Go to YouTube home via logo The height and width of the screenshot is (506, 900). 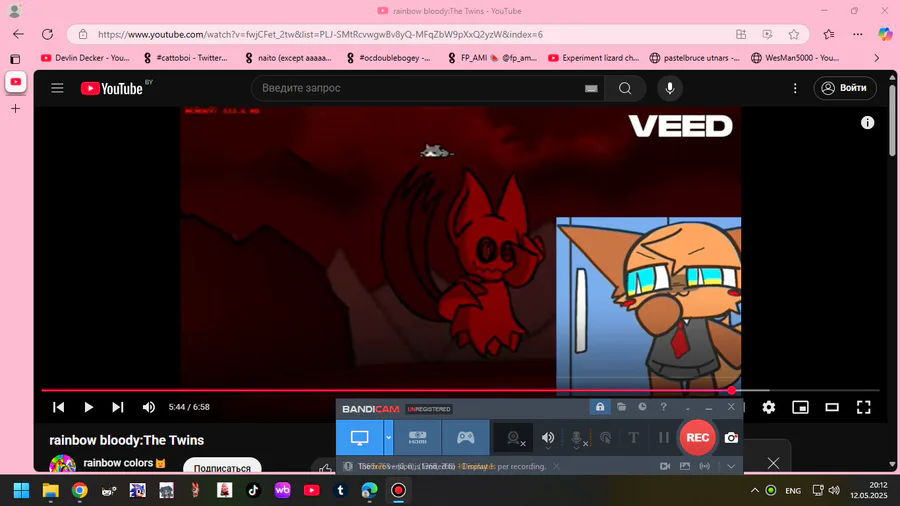click(x=112, y=88)
